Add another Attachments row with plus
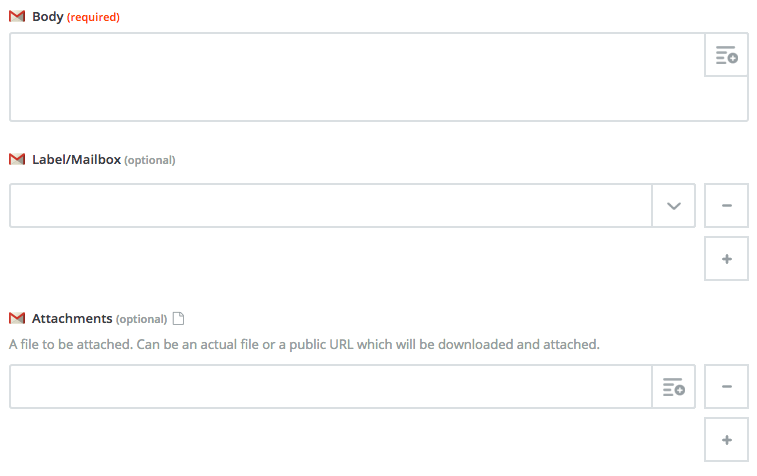Image resolution: width=757 pixels, height=476 pixels. pos(726,440)
